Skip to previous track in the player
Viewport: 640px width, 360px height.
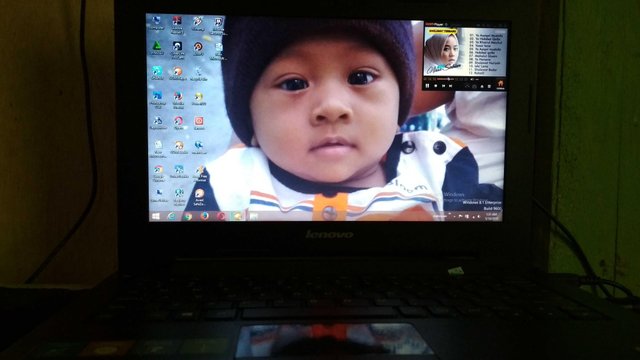443,86
